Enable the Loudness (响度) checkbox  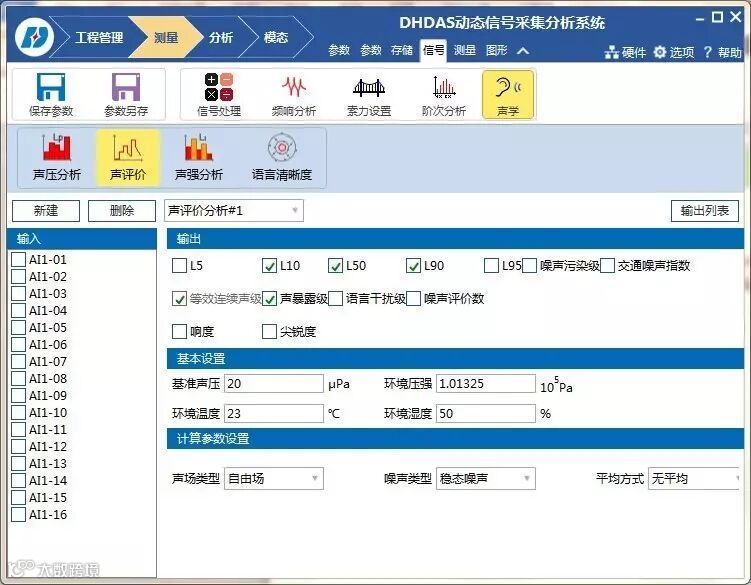[x=179, y=332]
